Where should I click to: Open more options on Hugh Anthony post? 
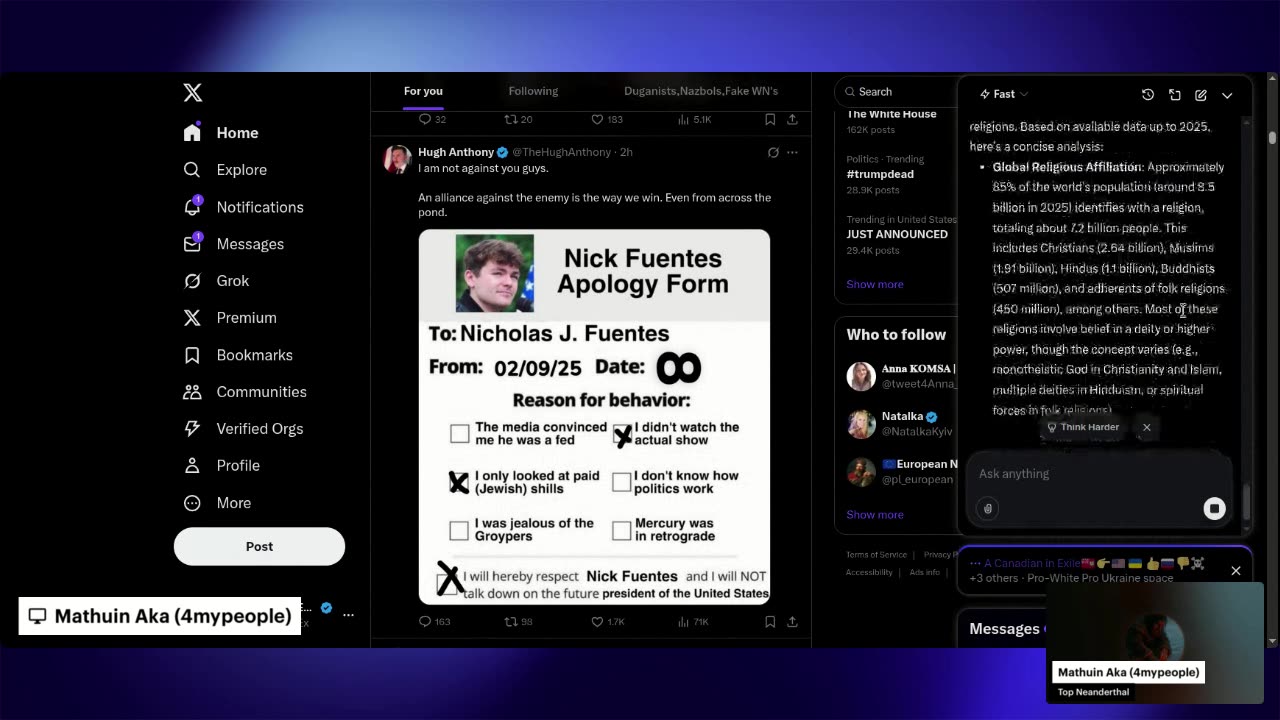792,152
